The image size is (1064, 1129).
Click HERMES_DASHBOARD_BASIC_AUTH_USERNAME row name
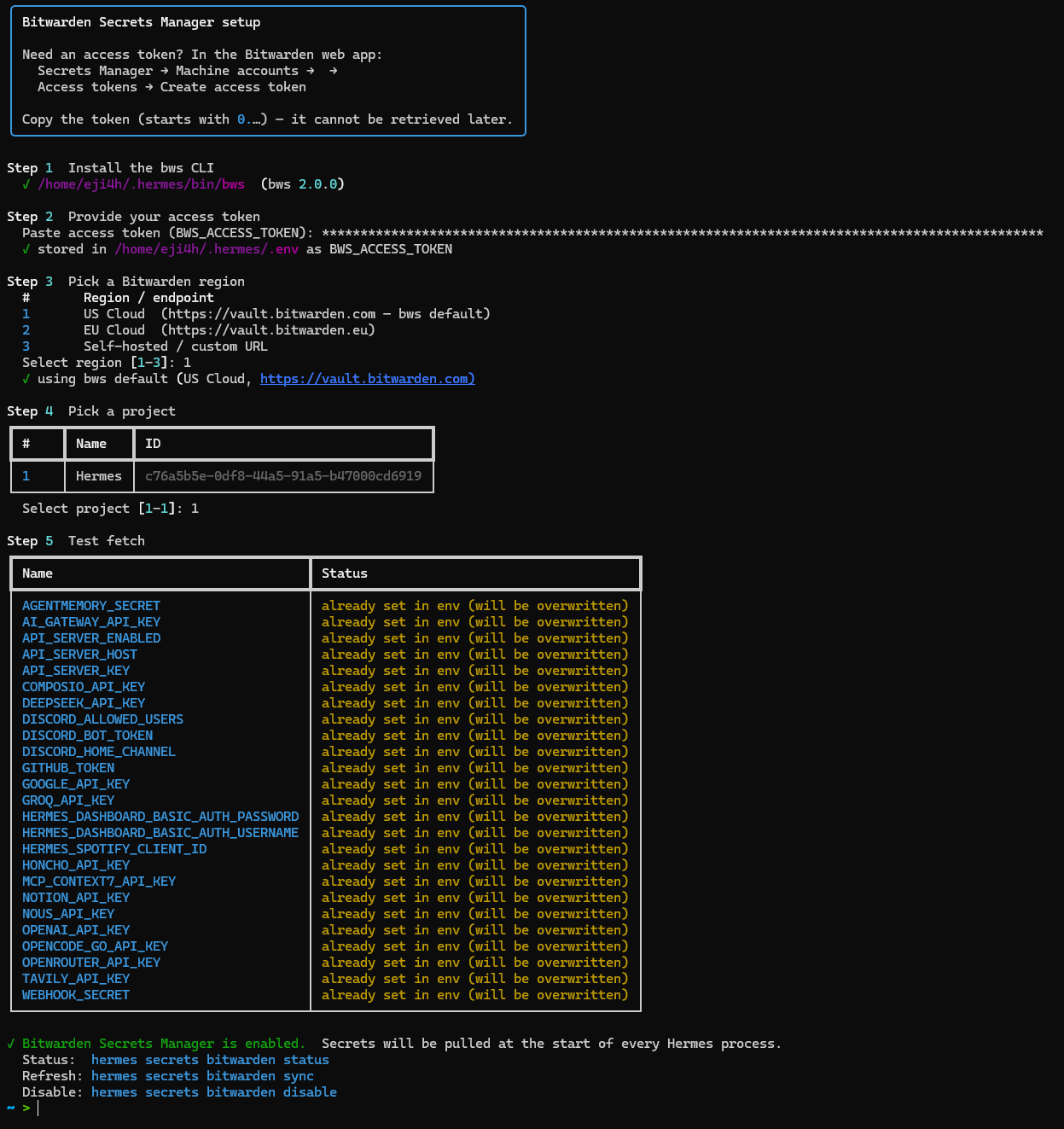coord(160,833)
